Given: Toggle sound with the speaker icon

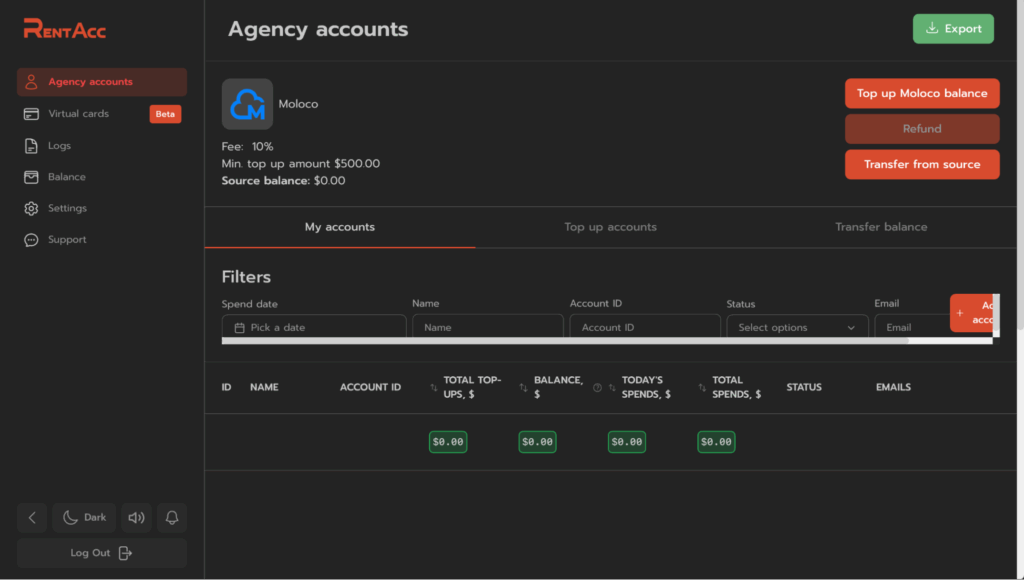Looking at the screenshot, I should pos(136,517).
